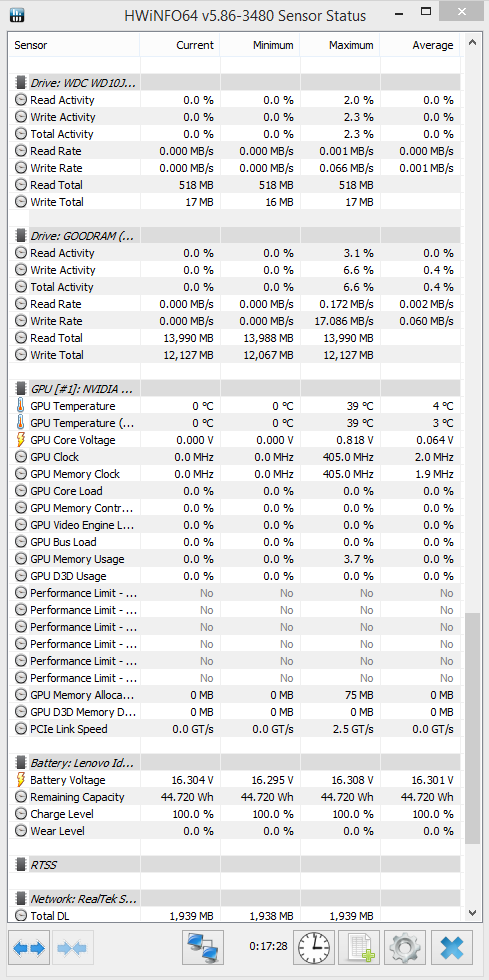
Task: Select the GPU Core Voltage sensor row
Action: click(x=236, y=440)
